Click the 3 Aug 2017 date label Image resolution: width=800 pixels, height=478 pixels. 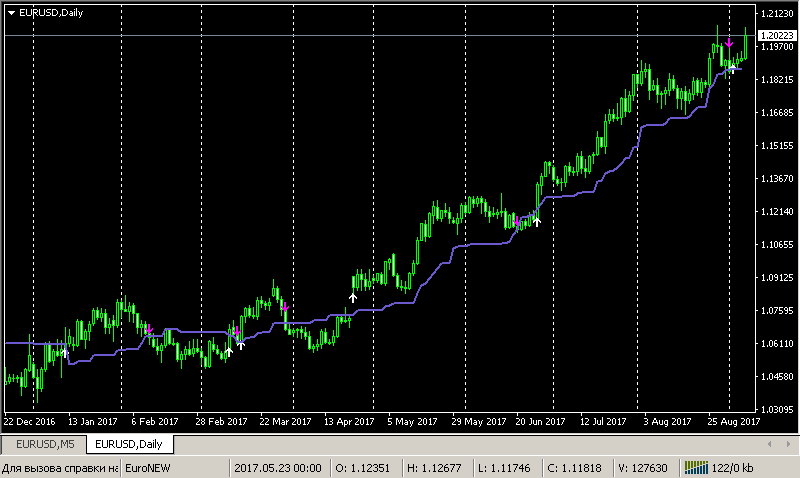point(667,422)
